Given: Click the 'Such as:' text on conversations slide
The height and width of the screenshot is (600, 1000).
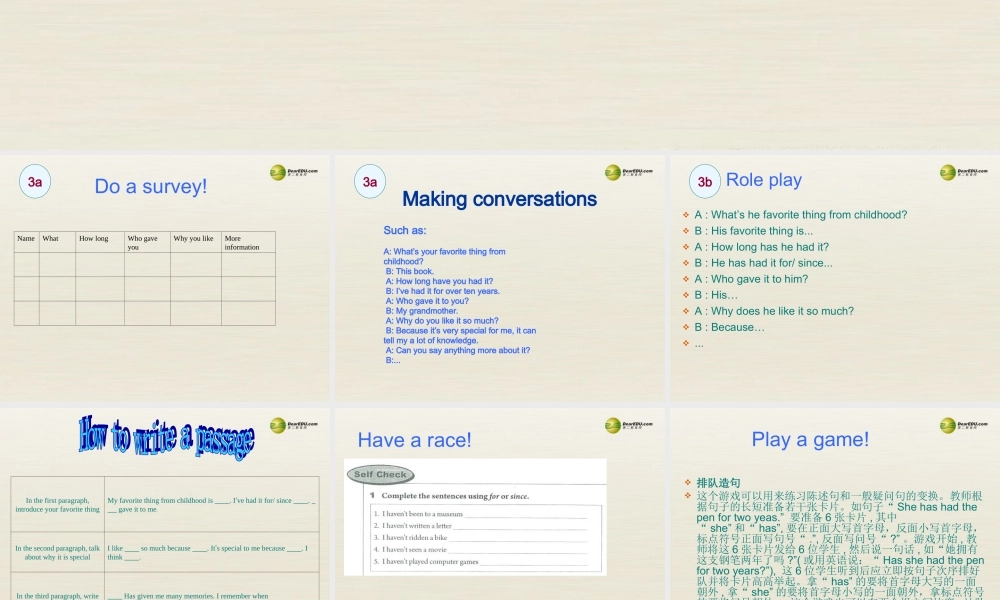Looking at the screenshot, I should 404,231.
